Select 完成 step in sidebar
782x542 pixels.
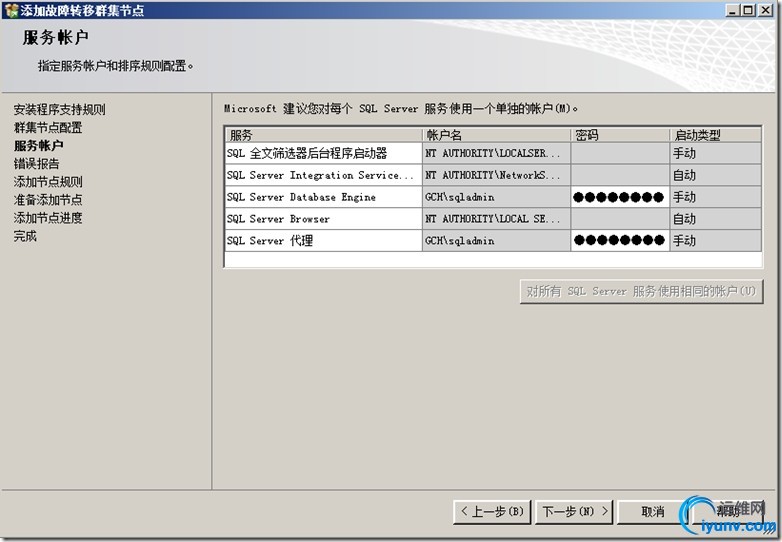(x=25, y=236)
